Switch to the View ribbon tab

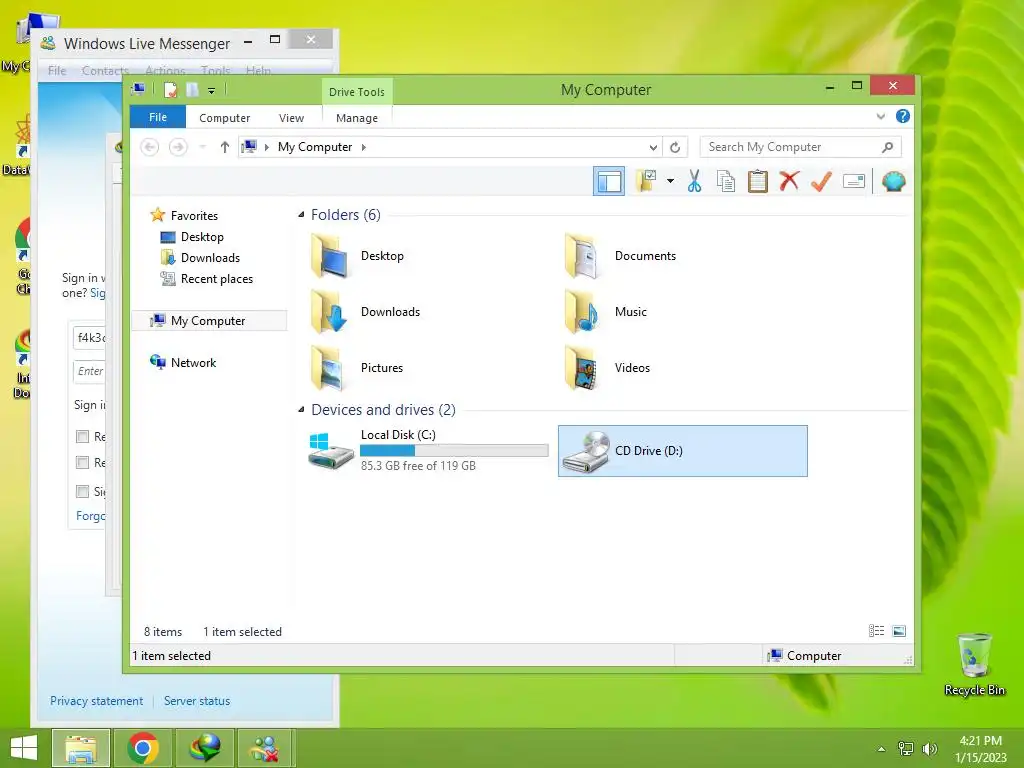[291, 118]
